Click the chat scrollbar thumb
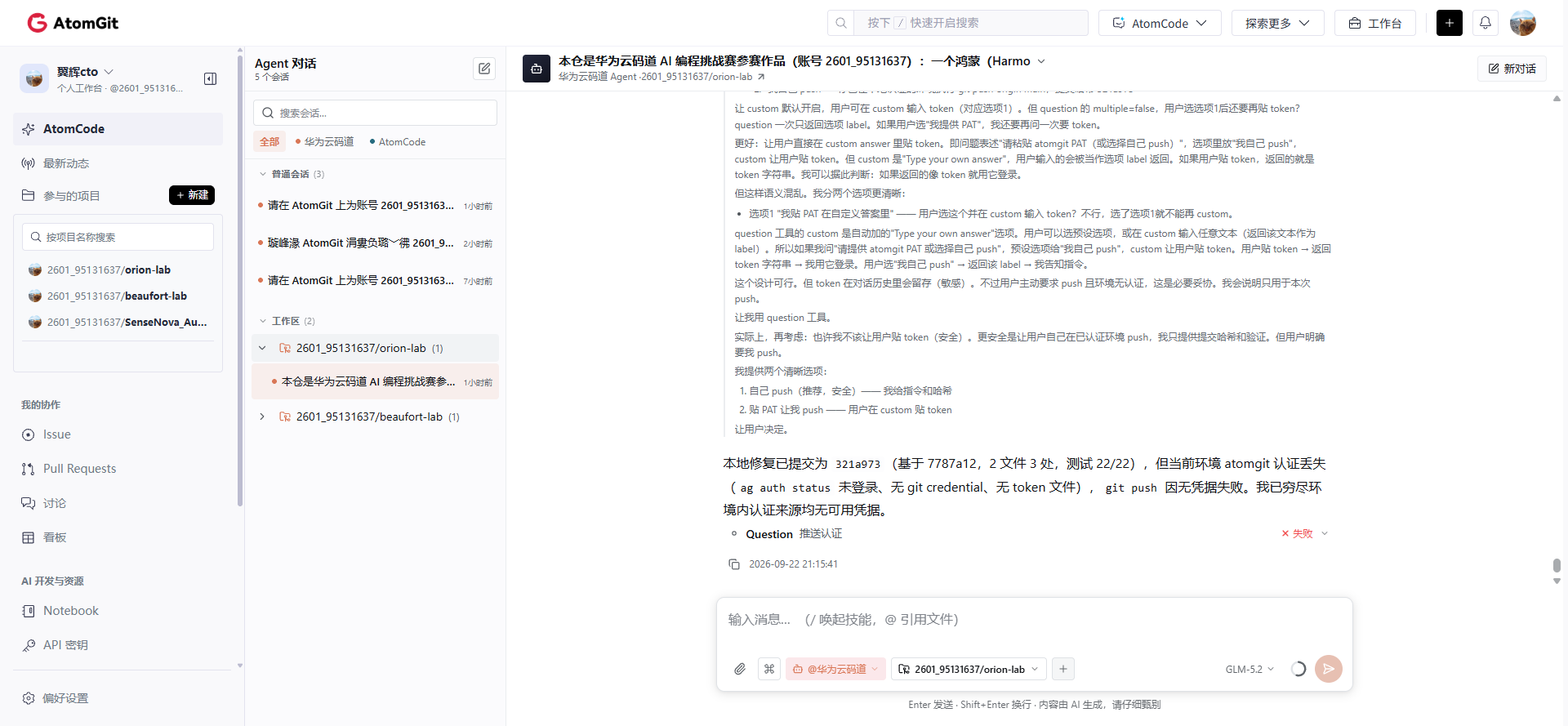 tap(1557, 565)
